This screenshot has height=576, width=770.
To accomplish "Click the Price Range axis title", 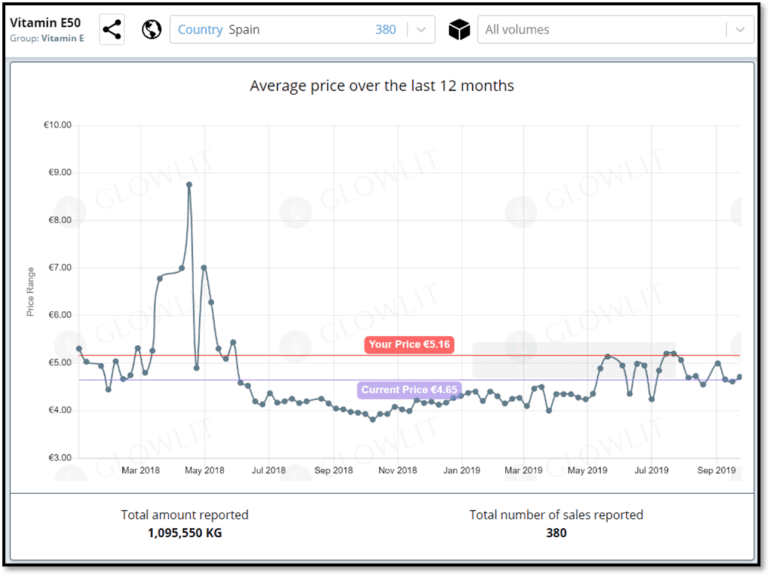I will [x=30, y=292].
